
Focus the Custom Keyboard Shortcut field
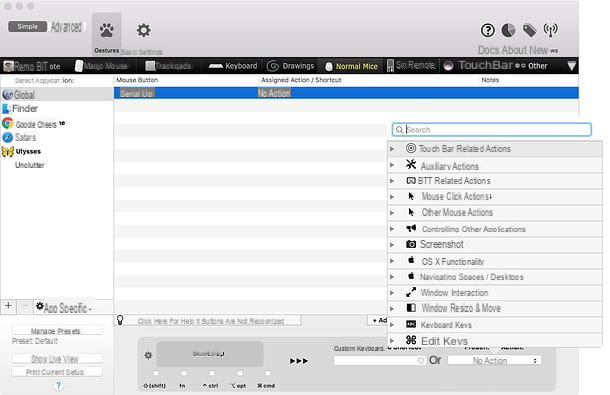[379, 360]
